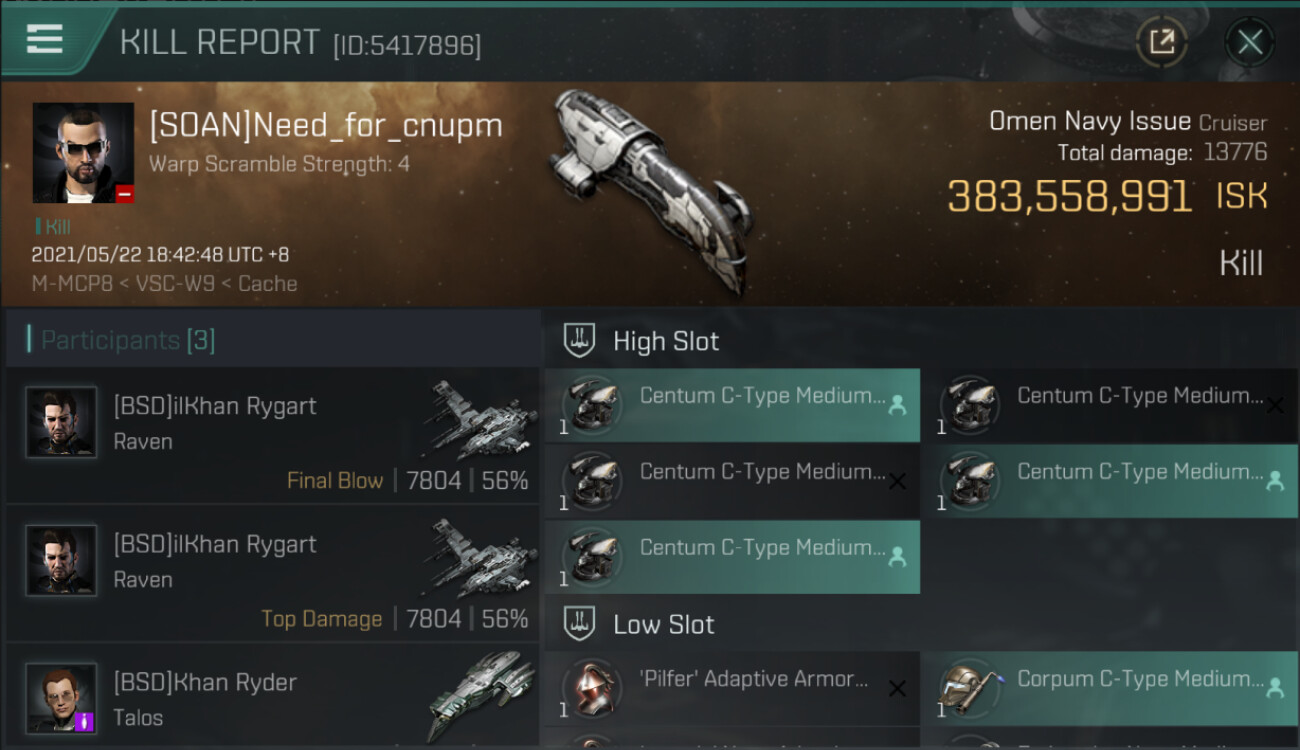Click the destroyed X on 'Pilfer' Adaptive Armor

coord(897,689)
